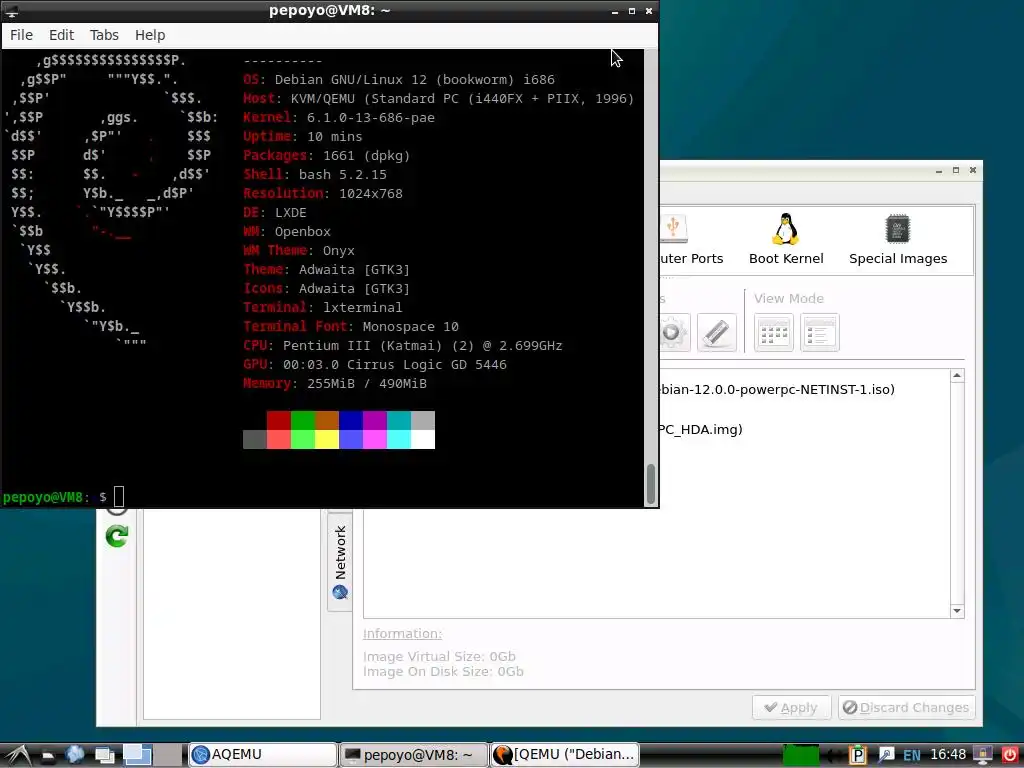Open the Boot Kernel tab in AQEMU
The height and width of the screenshot is (768, 1024).
coord(786,240)
